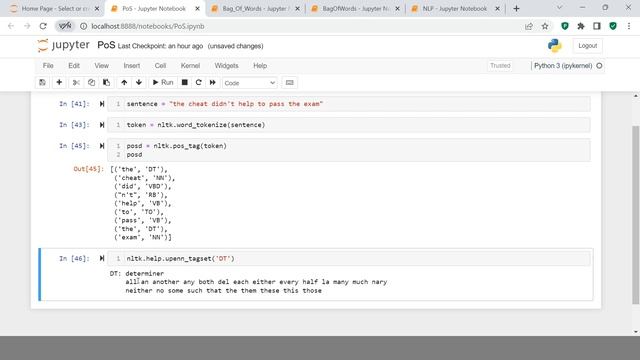
Task: Click the kernel idle circle indicator
Action: (599, 66)
